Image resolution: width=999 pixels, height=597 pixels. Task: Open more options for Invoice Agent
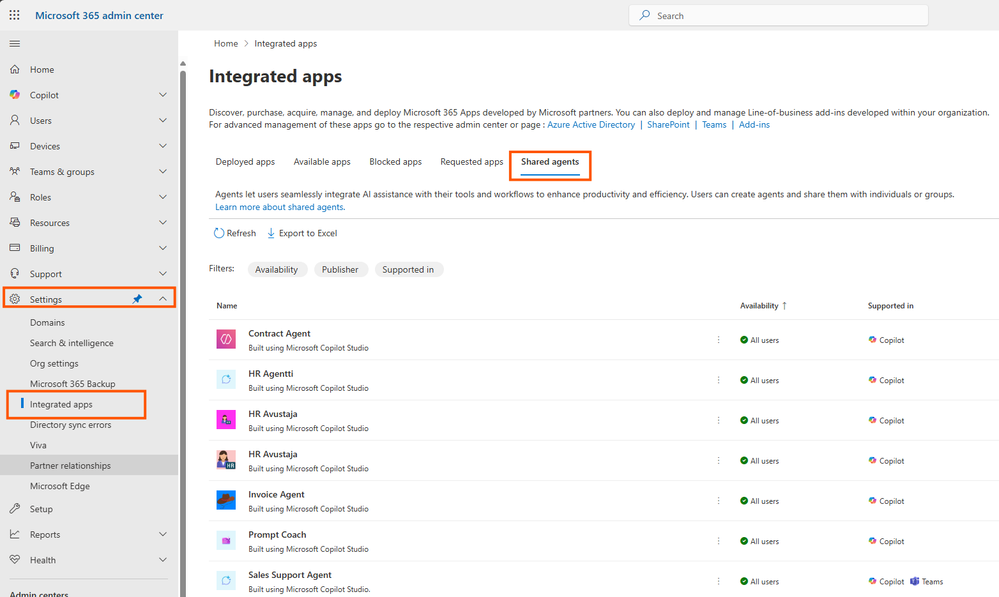[718, 501]
